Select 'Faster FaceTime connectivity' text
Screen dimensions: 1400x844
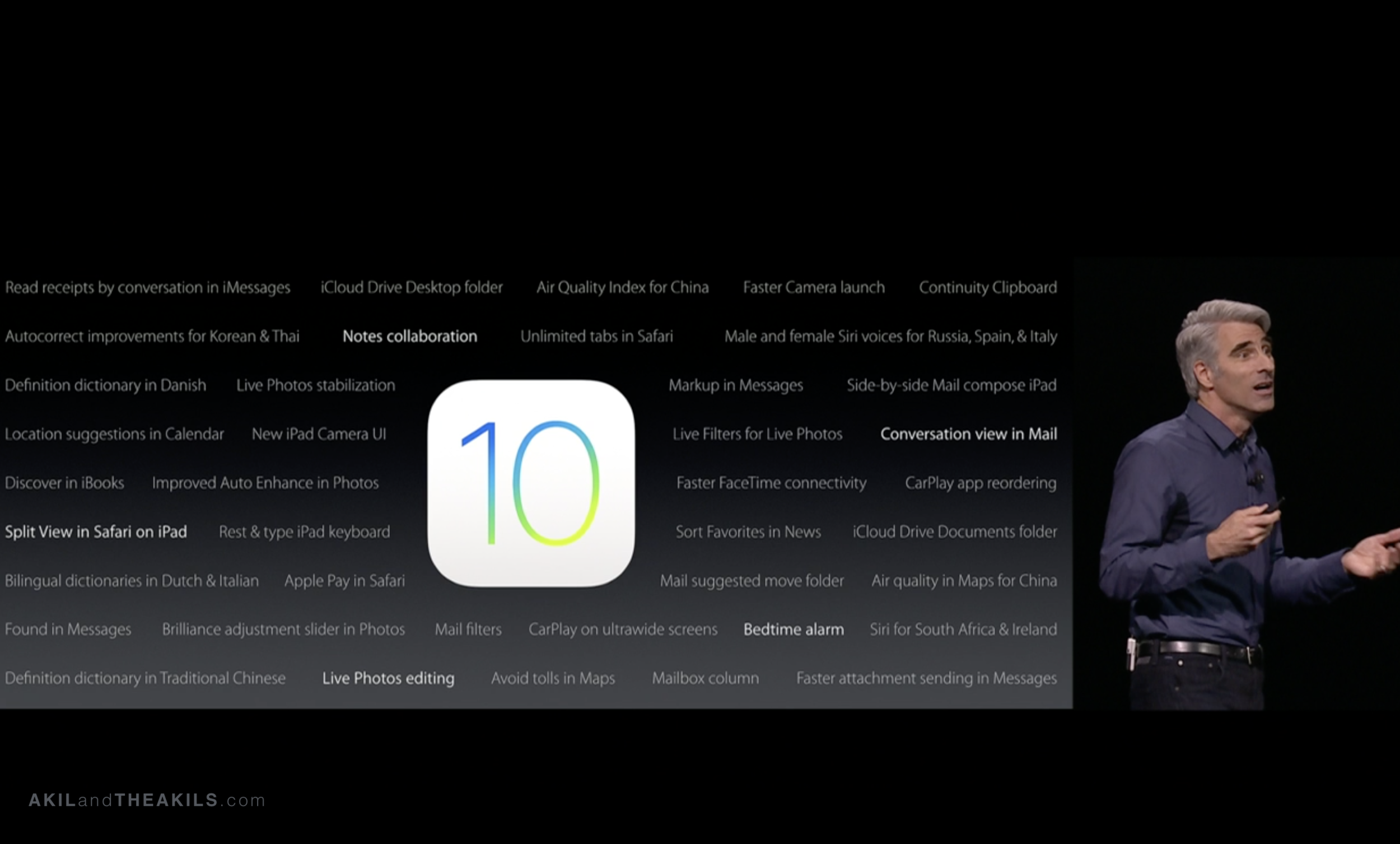pos(772,483)
